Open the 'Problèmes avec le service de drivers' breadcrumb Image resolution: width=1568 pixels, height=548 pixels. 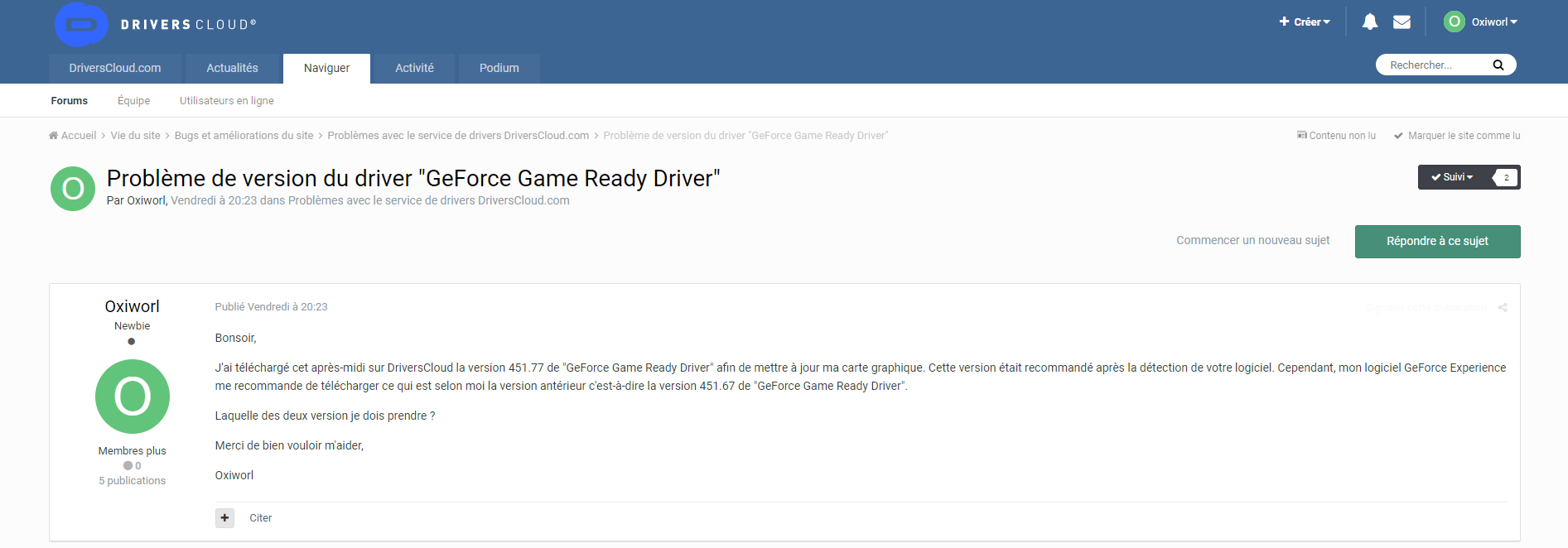(458, 136)
